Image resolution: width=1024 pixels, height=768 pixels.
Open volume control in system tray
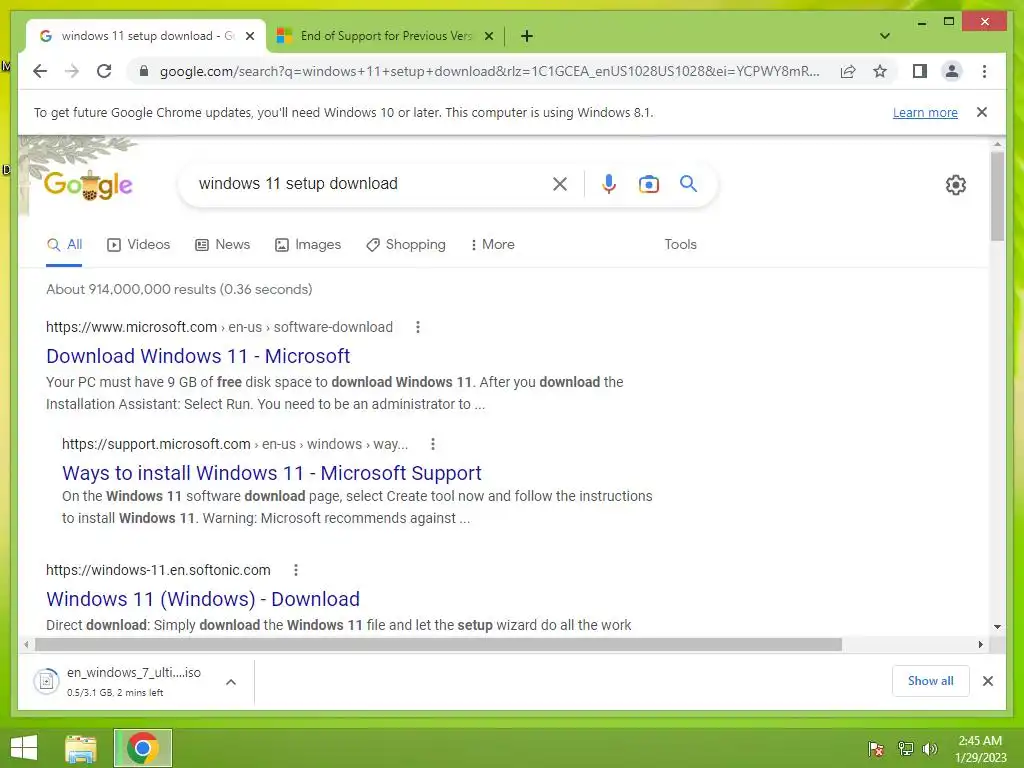(x=929, y=749)
